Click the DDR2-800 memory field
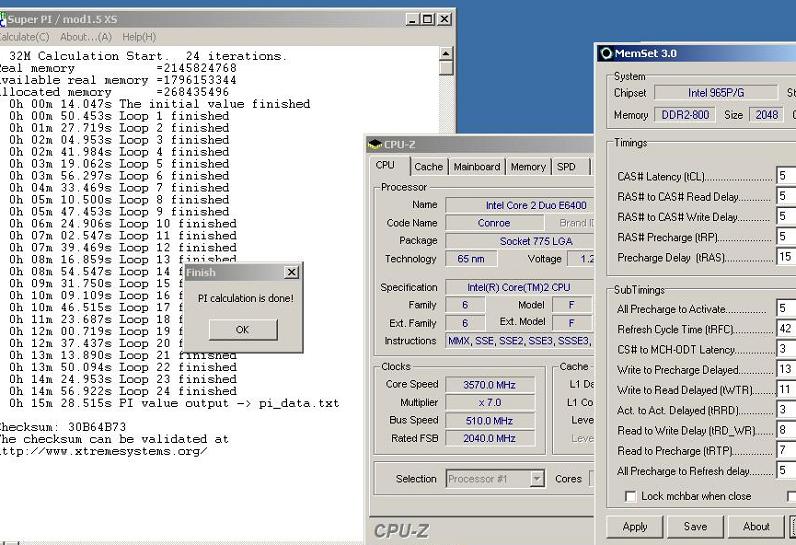The width and height of the screenshot is (796, 545). tap(685, 115)
